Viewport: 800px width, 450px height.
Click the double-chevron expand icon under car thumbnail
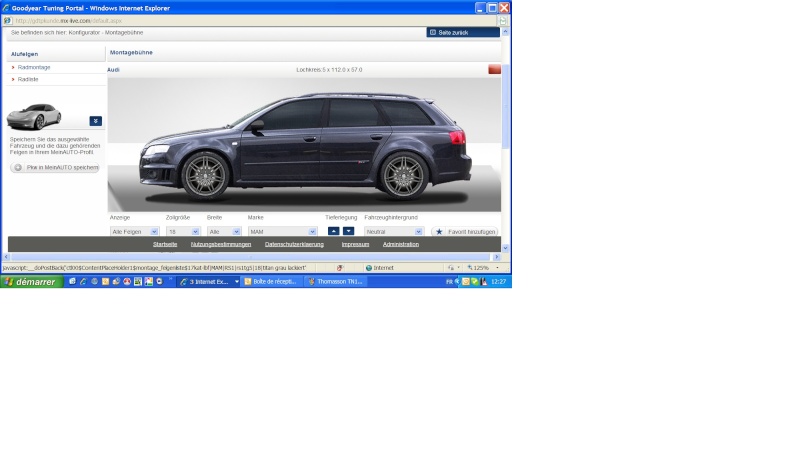click(x=95, y=121)
